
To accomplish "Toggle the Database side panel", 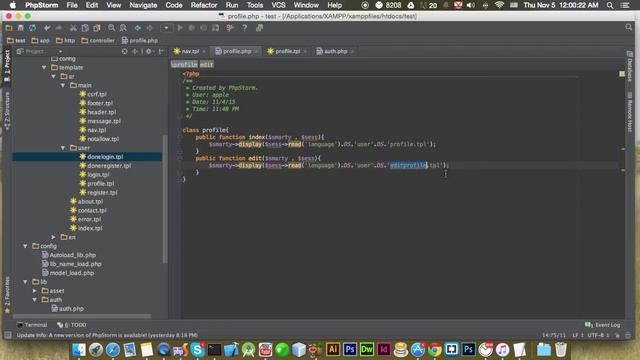I will (630, 67).
